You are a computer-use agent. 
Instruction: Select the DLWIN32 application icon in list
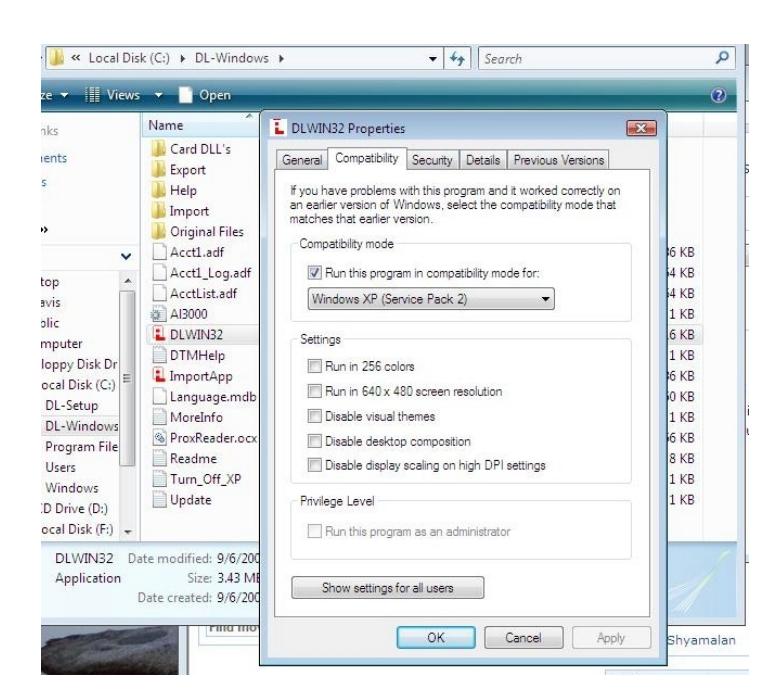[x=159, y=335]
